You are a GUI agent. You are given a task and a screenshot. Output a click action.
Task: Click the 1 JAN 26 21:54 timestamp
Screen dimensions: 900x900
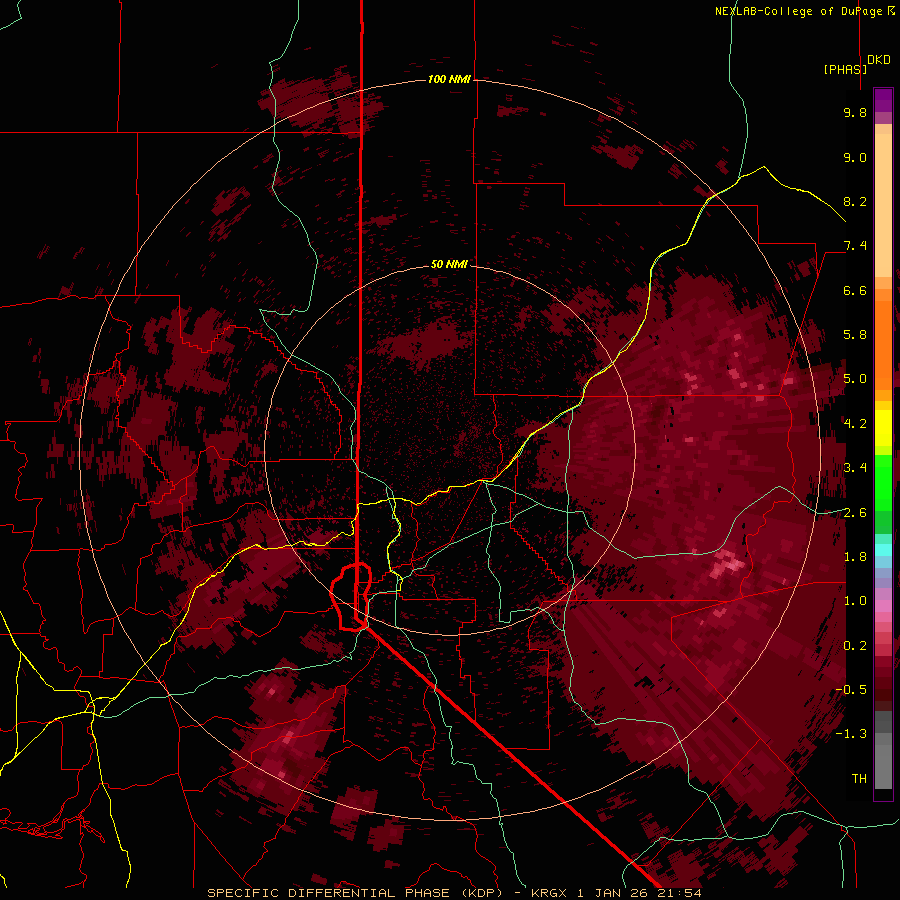(639, 893)
